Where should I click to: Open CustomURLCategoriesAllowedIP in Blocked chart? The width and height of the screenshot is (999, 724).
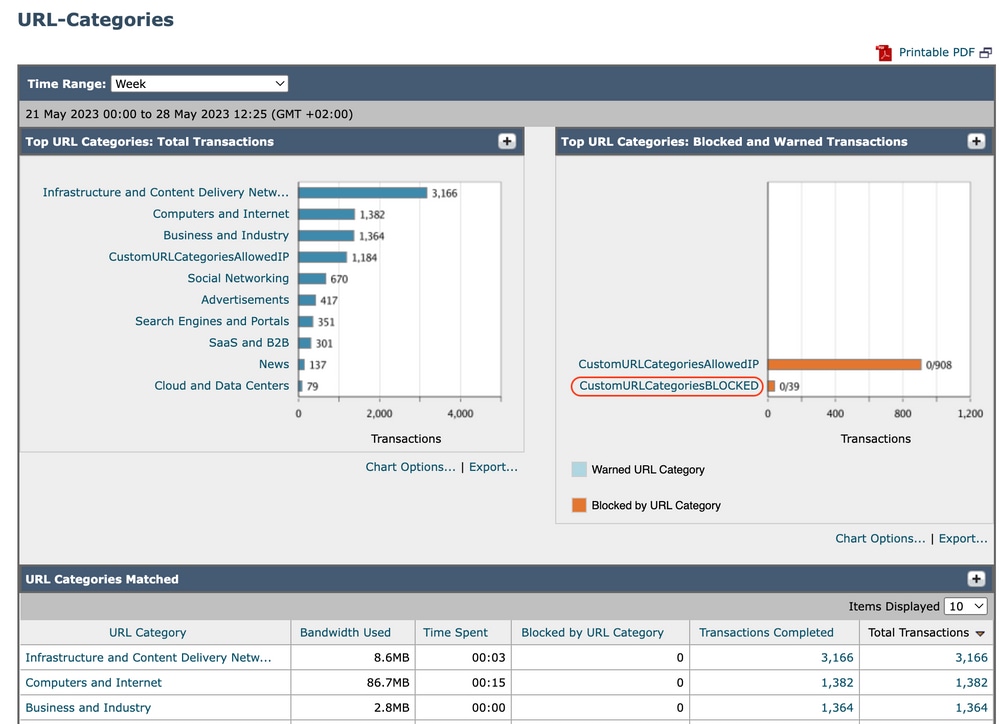[x=668, y=364]
